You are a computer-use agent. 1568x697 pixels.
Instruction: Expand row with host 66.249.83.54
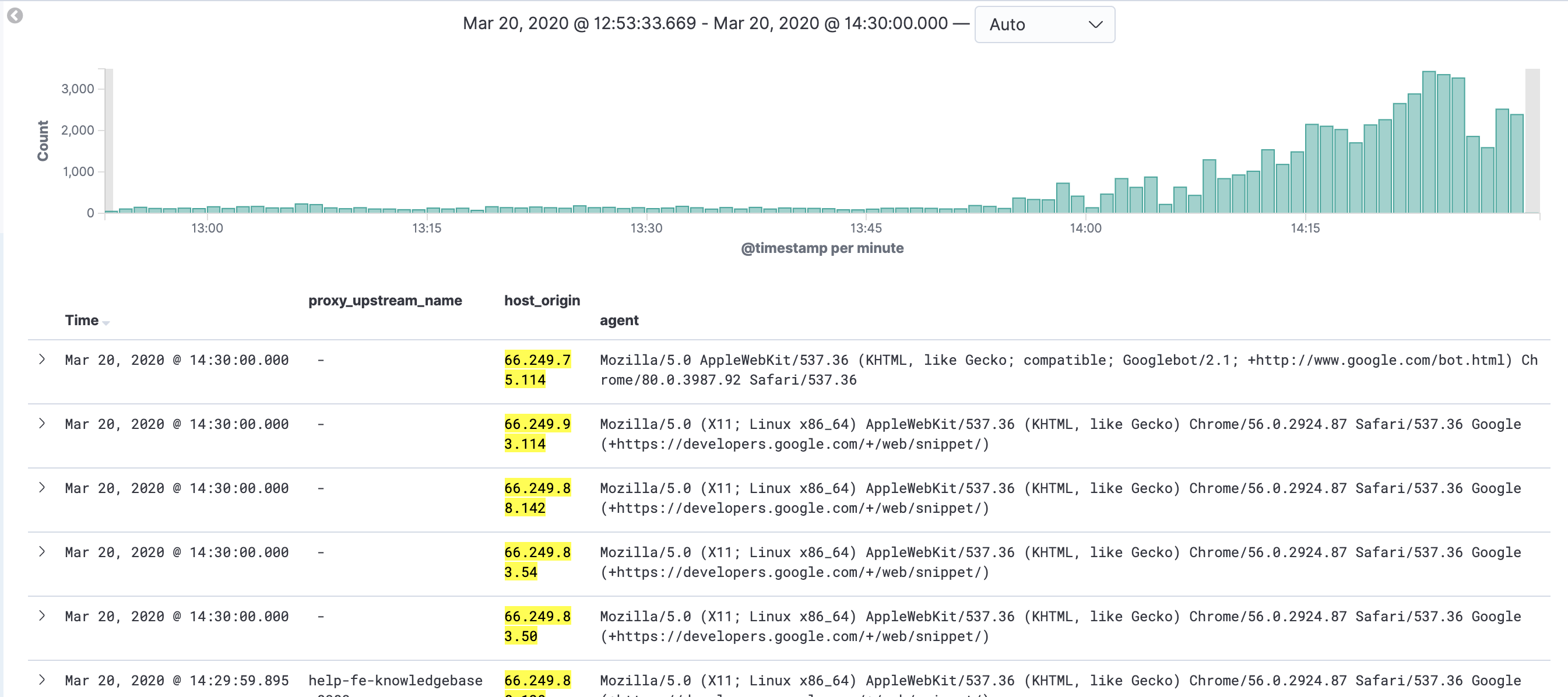(42, 551)
